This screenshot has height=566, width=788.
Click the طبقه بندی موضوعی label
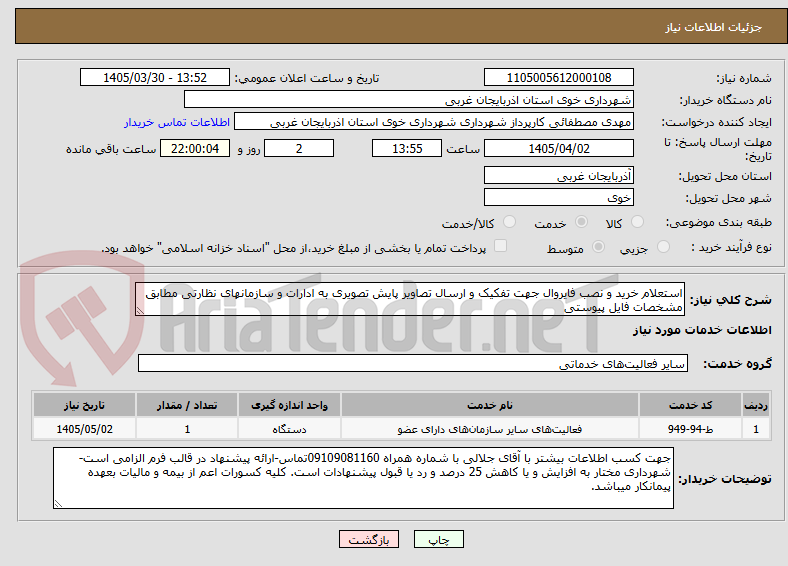coord(719,222)
